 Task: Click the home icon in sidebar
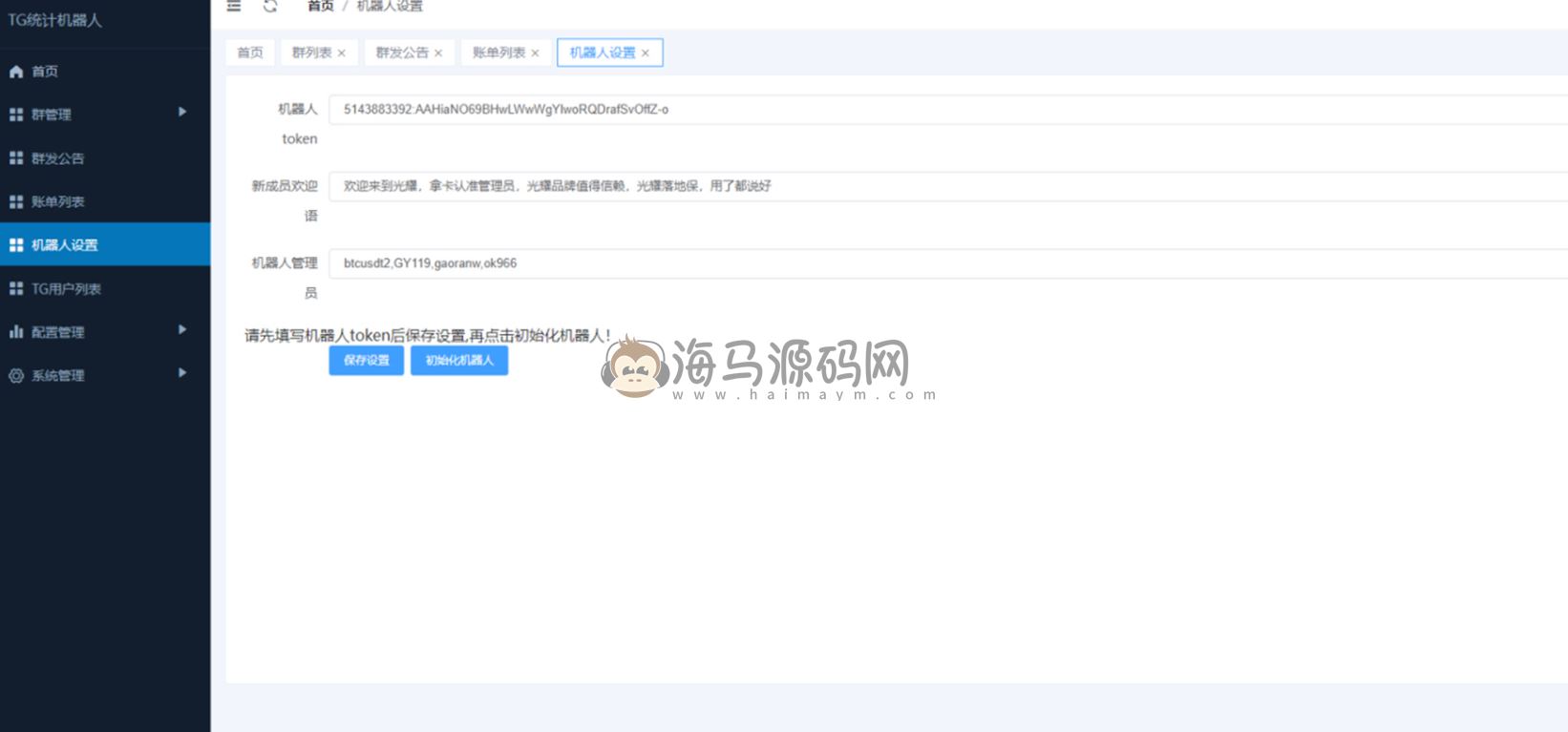tap(16, 72)
